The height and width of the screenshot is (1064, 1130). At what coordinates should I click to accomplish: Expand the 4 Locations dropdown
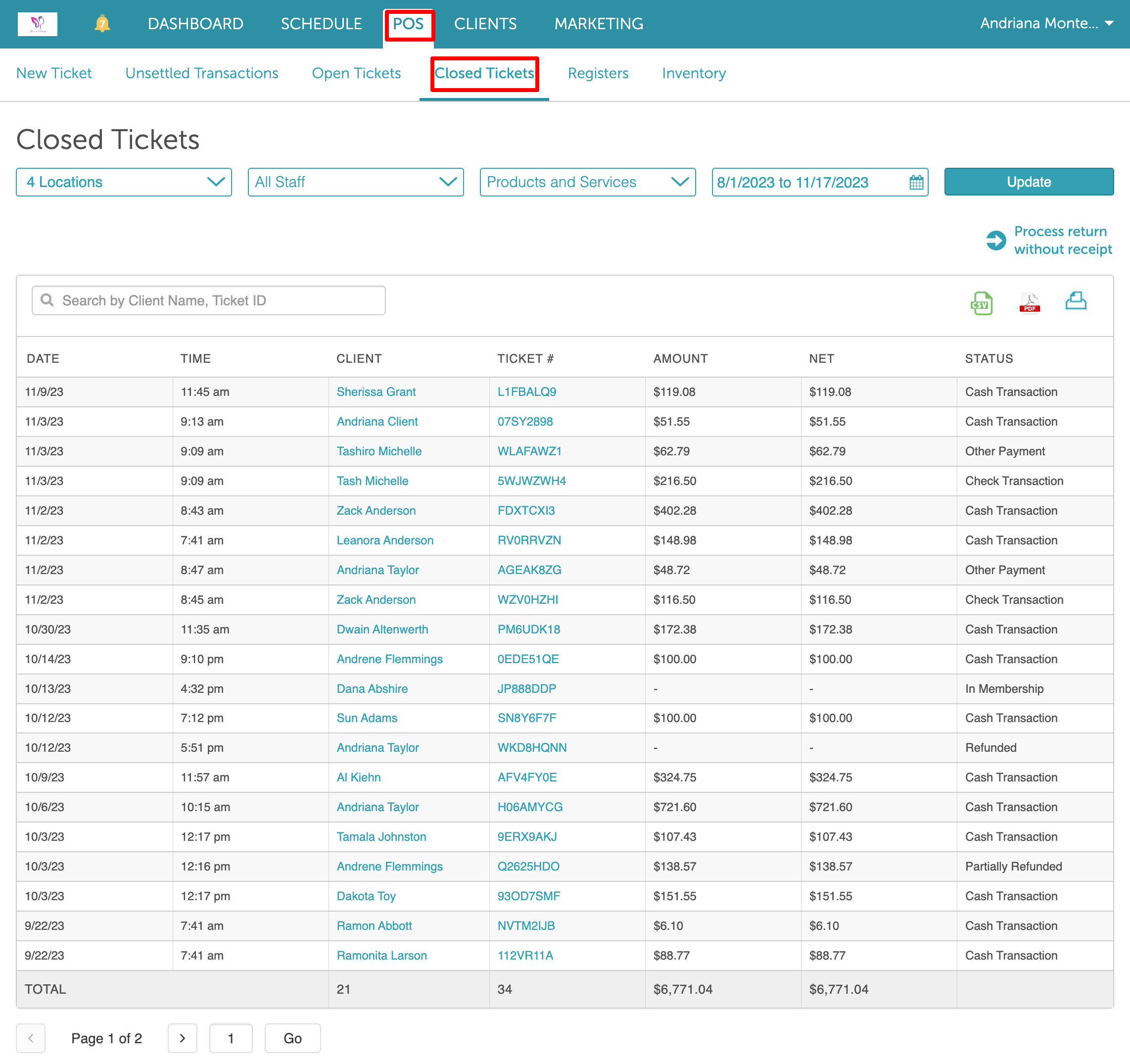[x=124, y=182]
